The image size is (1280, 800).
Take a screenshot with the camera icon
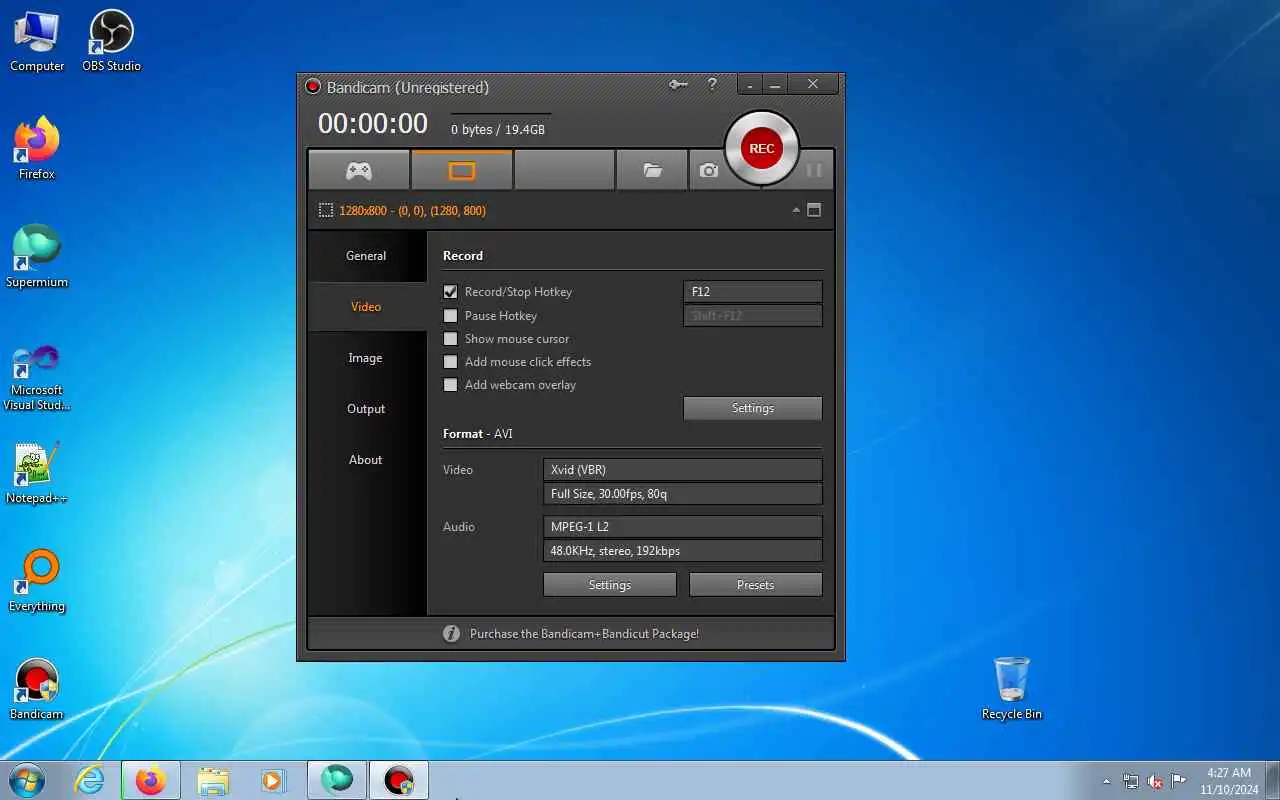[709, 170]
